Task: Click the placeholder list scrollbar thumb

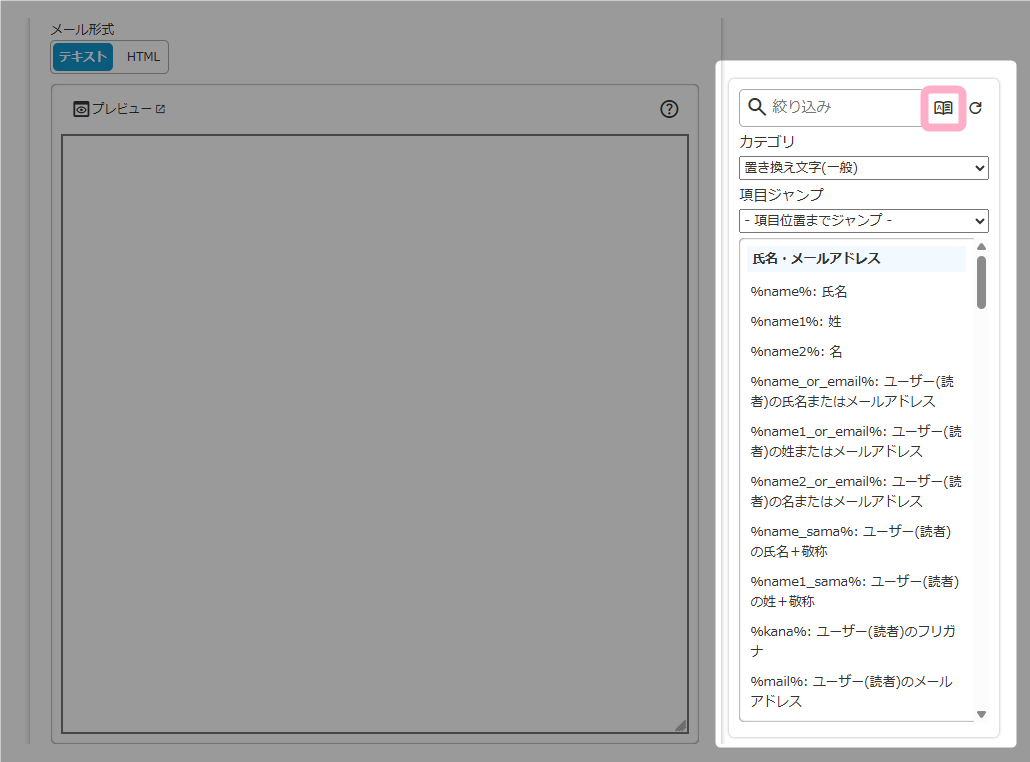Action: tap(981, 282)
